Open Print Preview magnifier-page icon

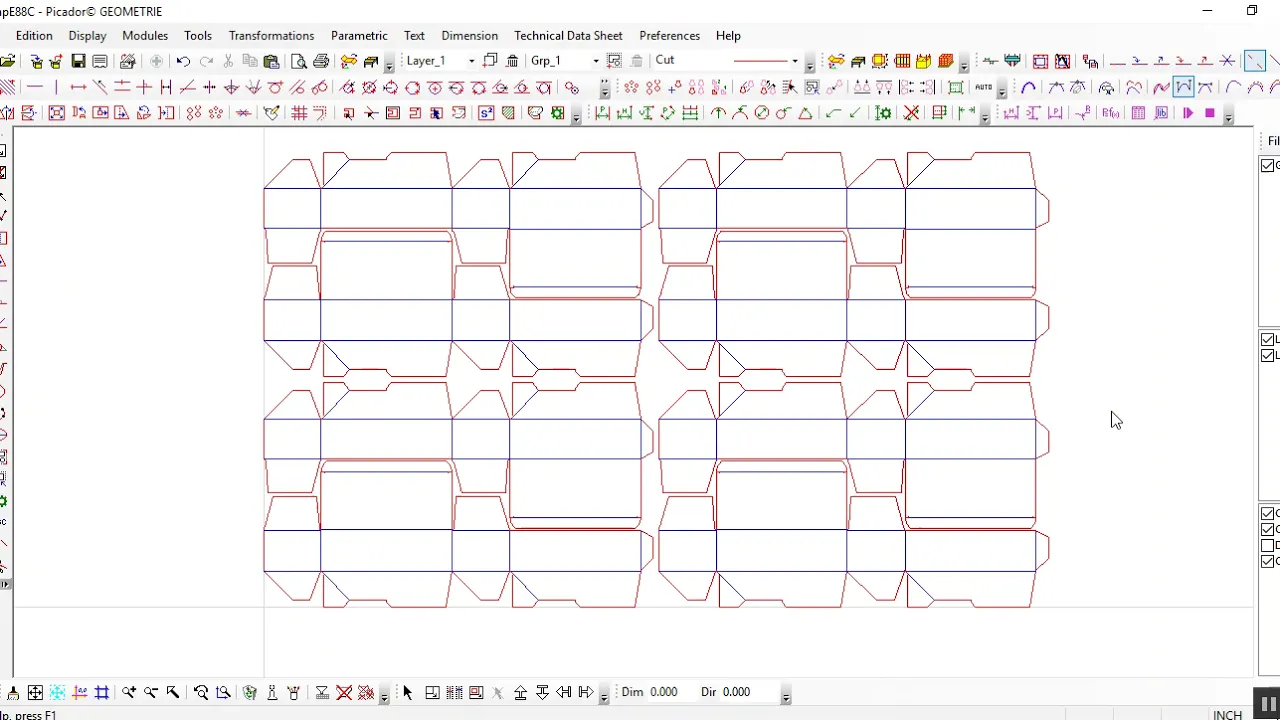click(298, 61)
